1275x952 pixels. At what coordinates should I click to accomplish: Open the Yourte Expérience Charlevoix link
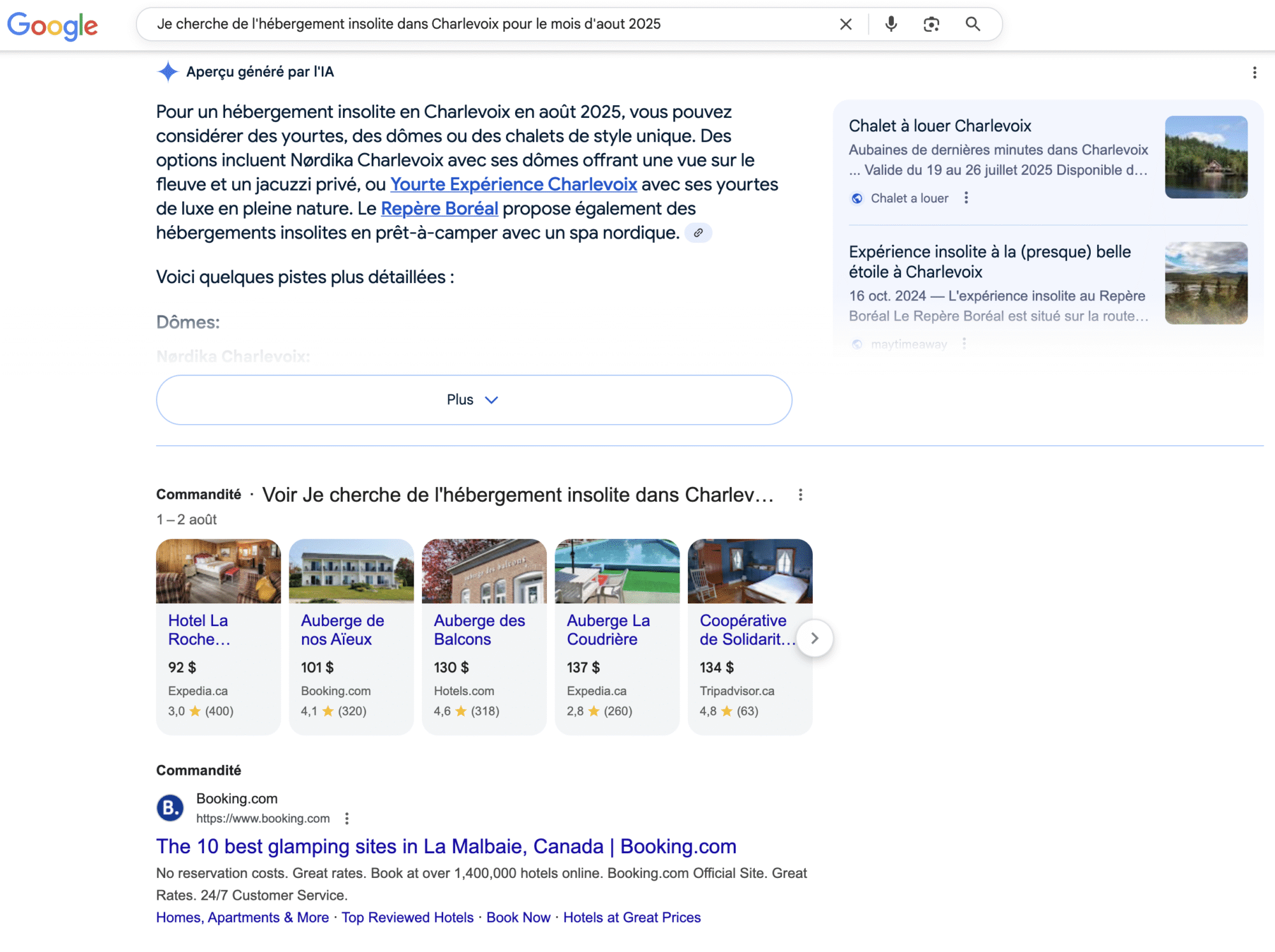(x=513, y=184)
